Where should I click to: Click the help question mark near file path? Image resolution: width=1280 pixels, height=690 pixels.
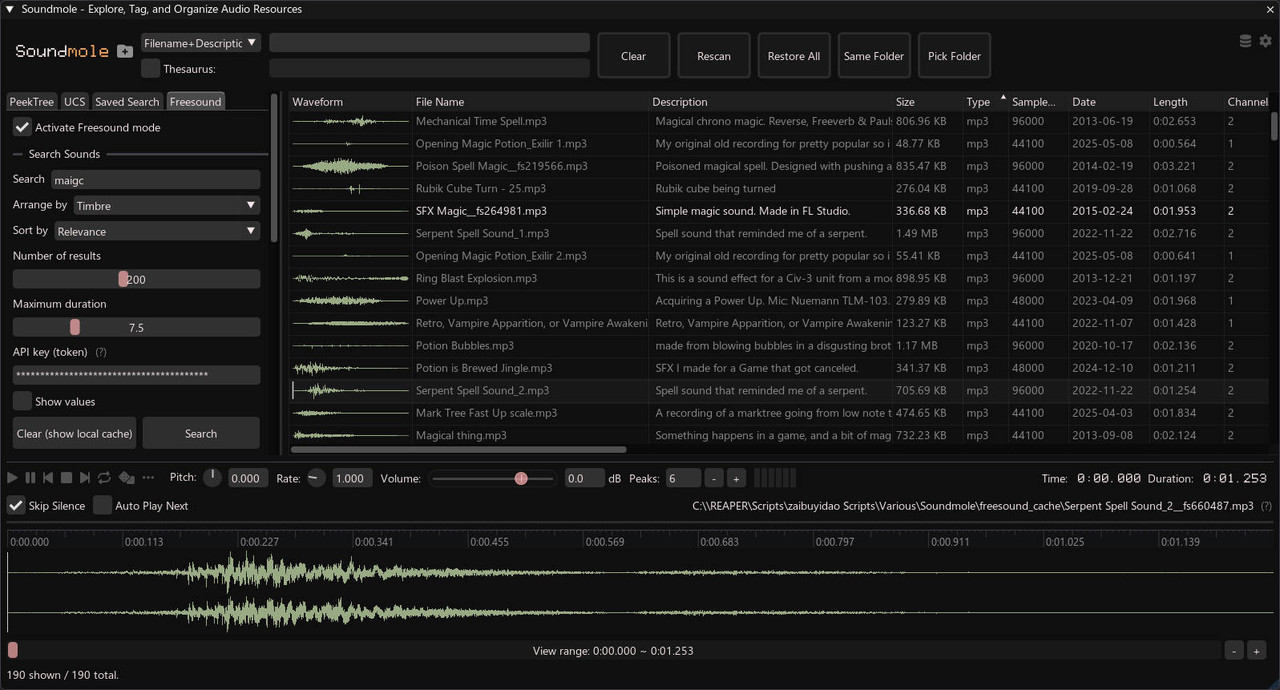pos(1266,506)
